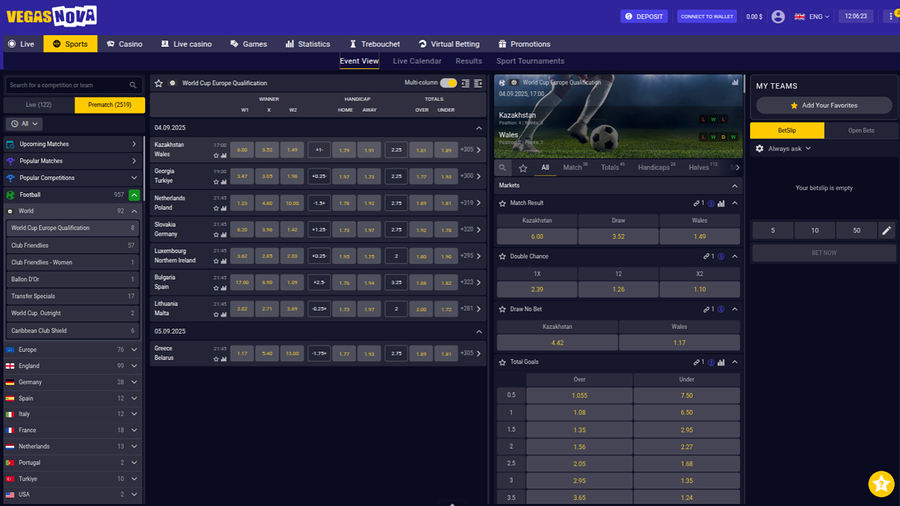The image size is (900, 506).
Task: Open Upcoming Matches list
Action: pyautogui.click(x=73, y=145)
